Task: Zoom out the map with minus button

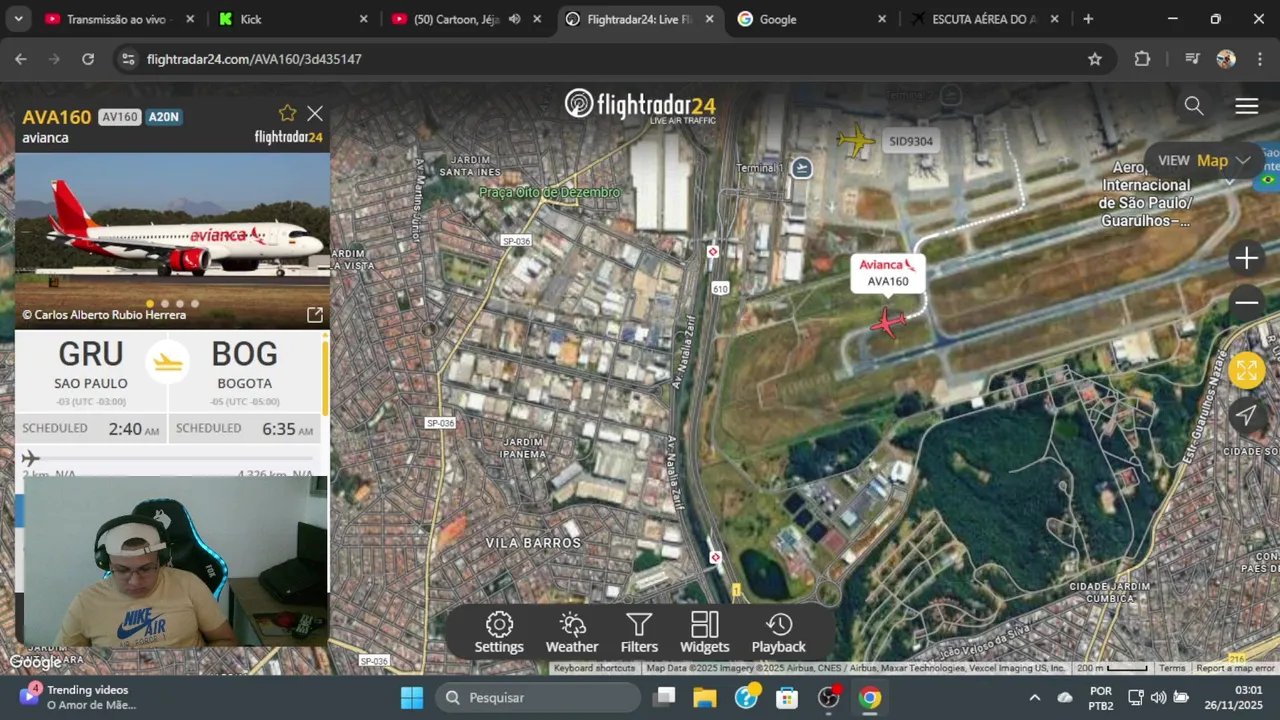Action: tap(1246, 302)
